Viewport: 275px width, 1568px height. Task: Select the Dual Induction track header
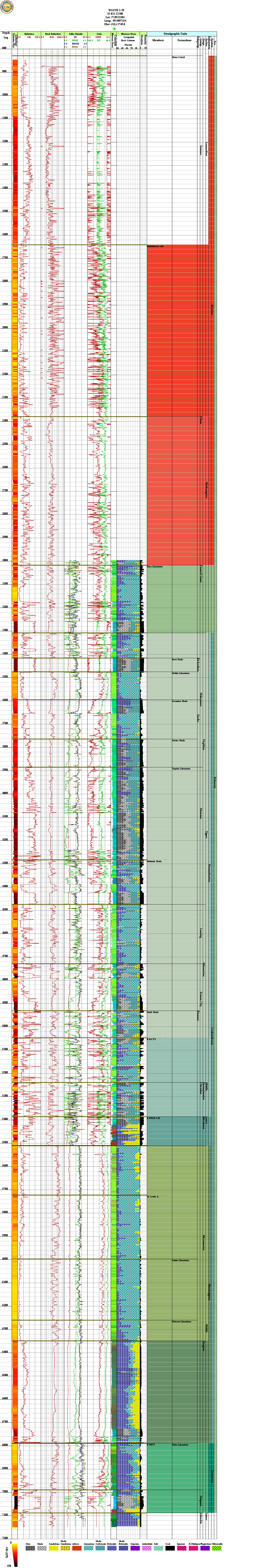[52, 34]
